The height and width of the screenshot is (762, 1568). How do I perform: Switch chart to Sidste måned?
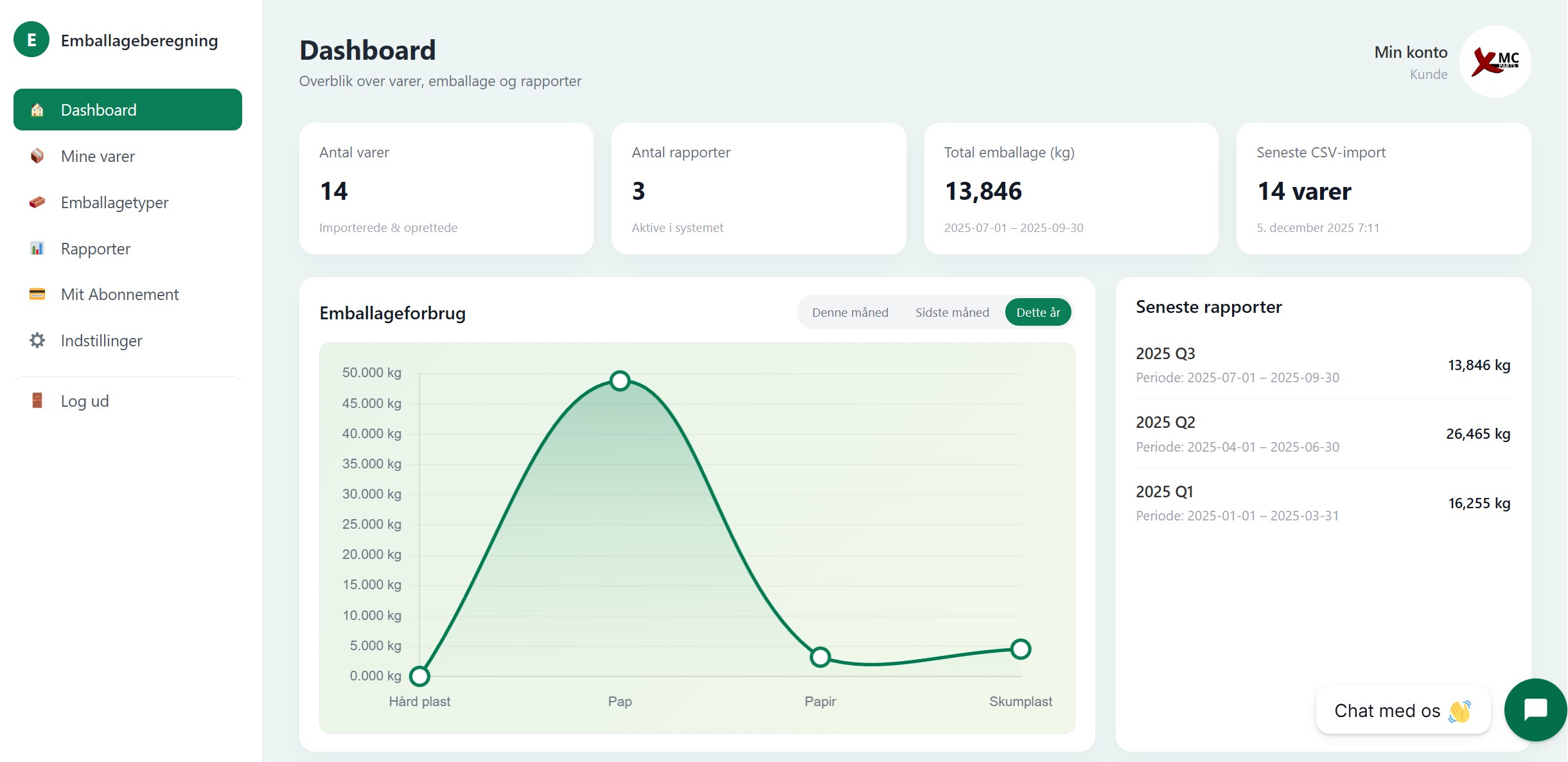pos(952,313)
